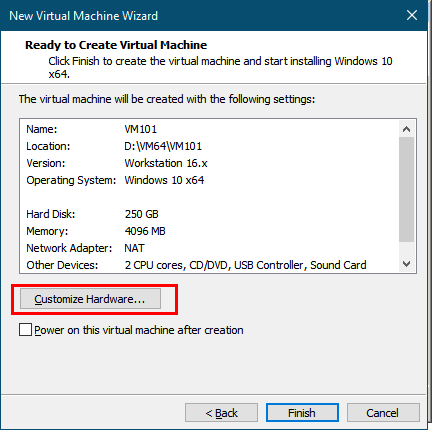Click the settings list scroll-down arrow

coord(406,264)
